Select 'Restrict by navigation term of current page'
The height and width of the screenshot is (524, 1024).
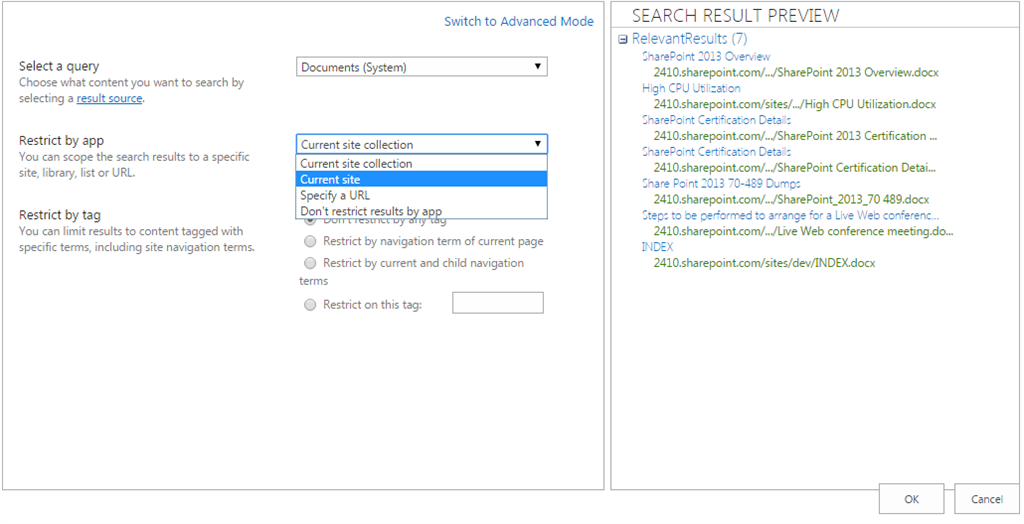(x=310, y=241)
